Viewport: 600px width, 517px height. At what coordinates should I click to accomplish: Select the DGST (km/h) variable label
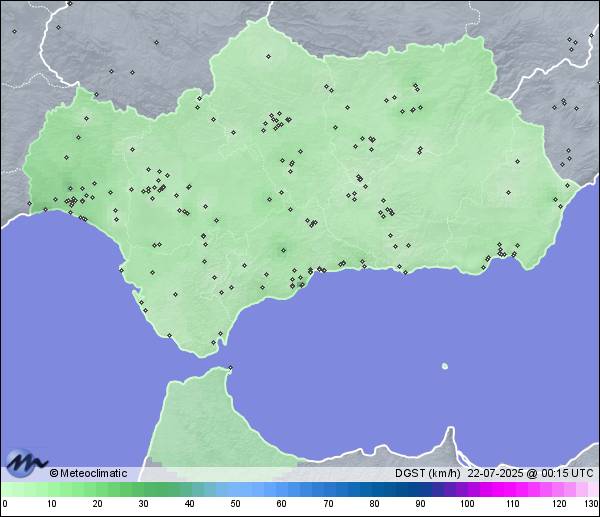(427, 473)
